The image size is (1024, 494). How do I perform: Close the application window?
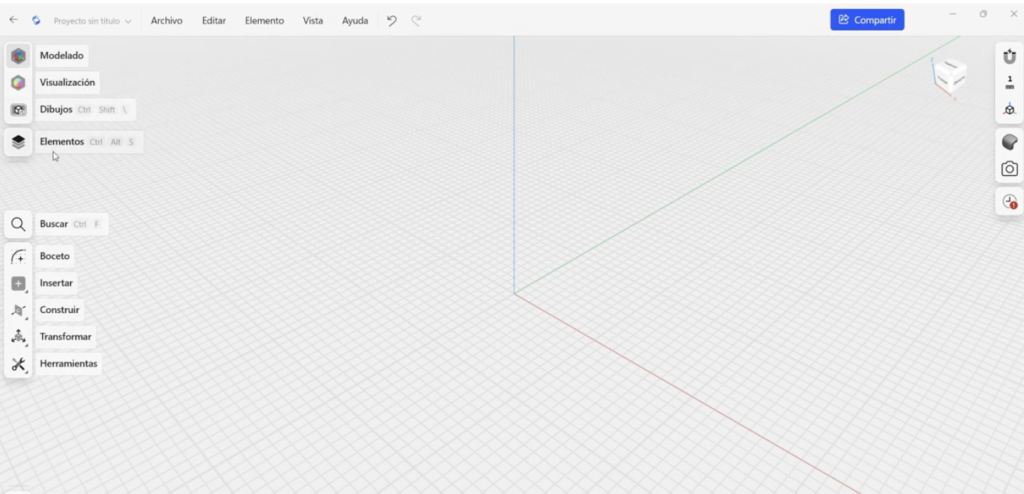pyautogui.click(x=1014, y=14)
